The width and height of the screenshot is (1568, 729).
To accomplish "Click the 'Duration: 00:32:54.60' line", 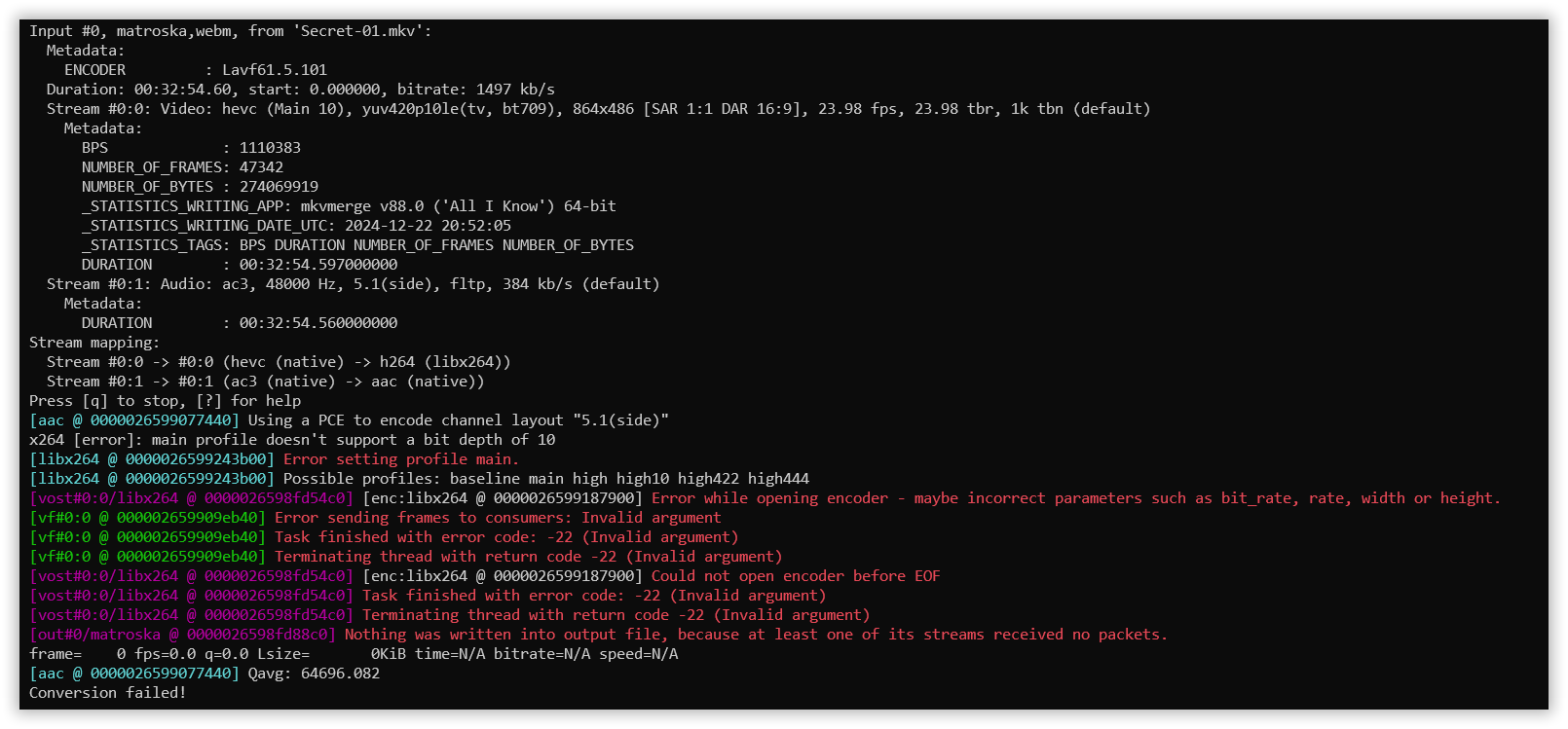I will (x=301, y=90).
